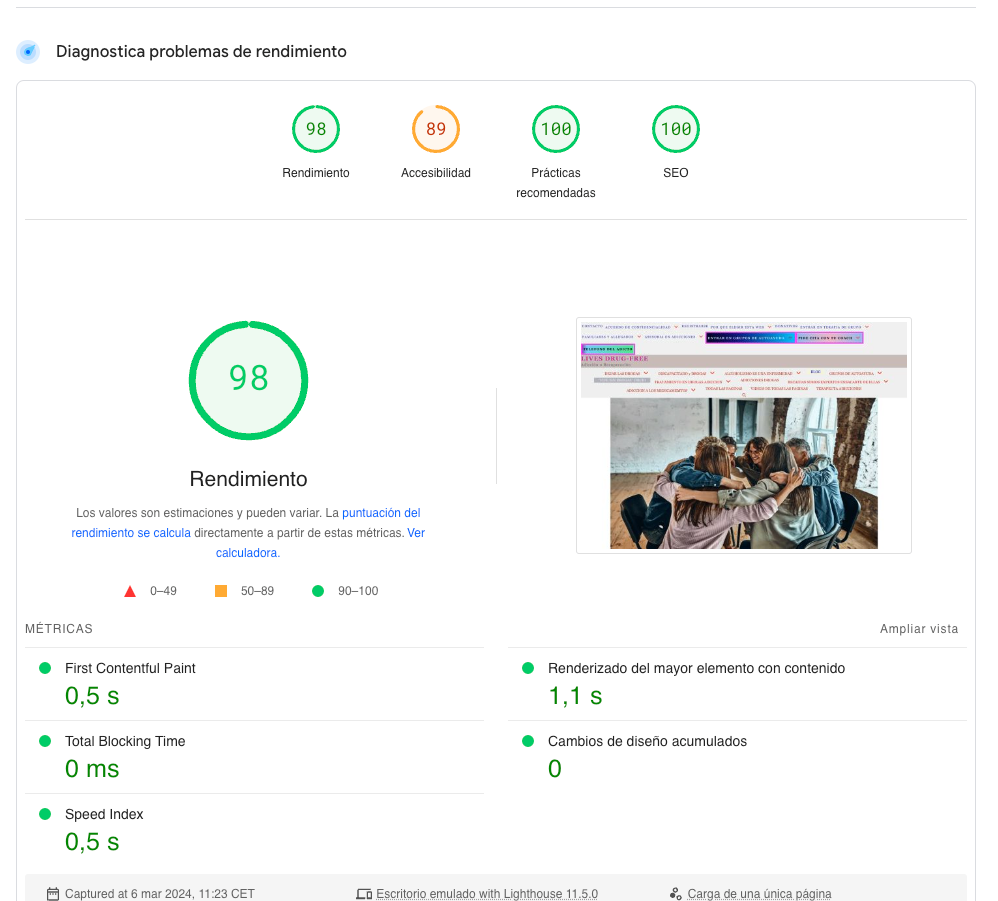
Task: Click the 'First Contentful Paint' metric label
Action: tap(130, 668)
